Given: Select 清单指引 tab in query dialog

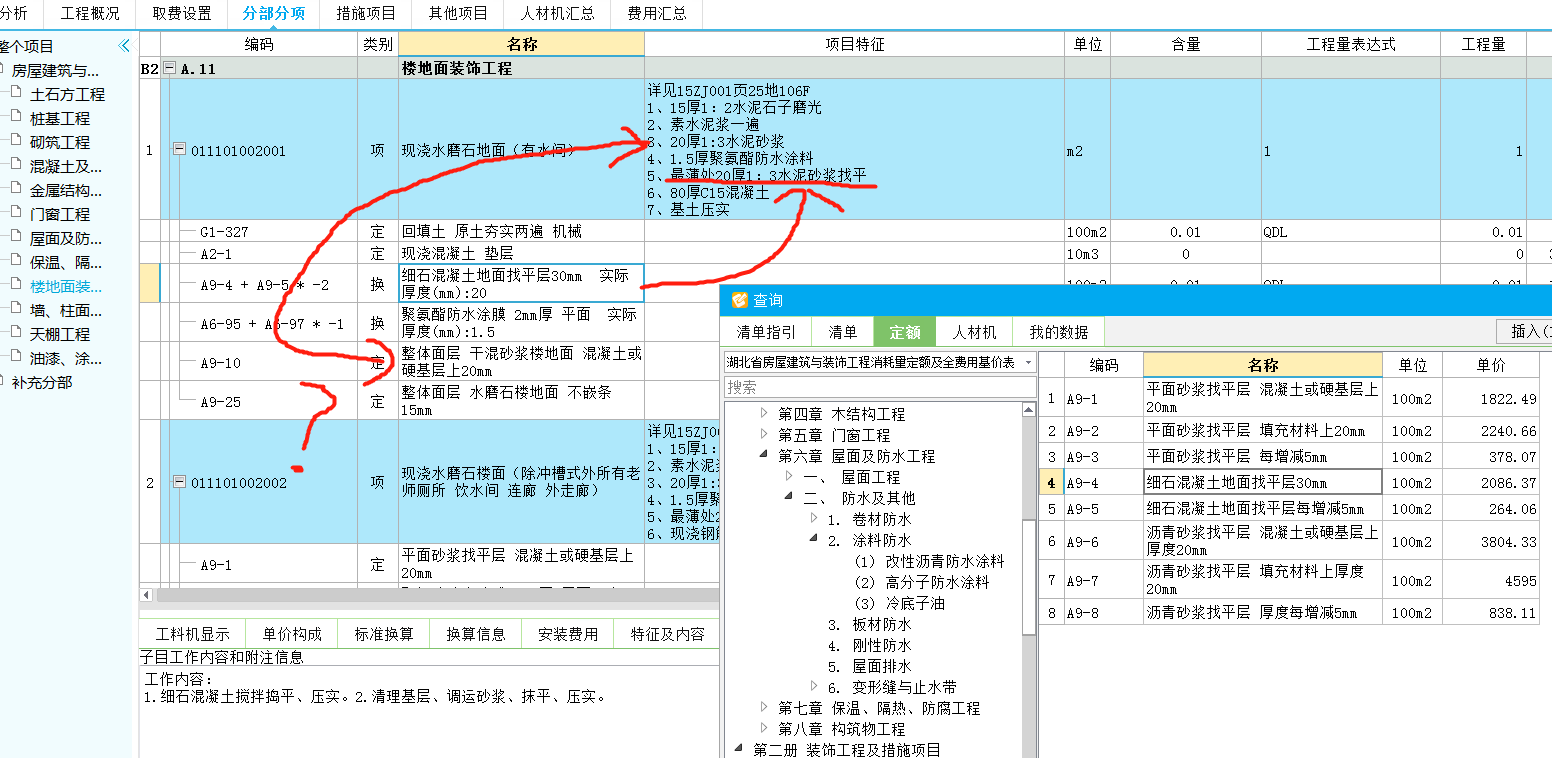Looking at the screenshot, I should (767, 332).
